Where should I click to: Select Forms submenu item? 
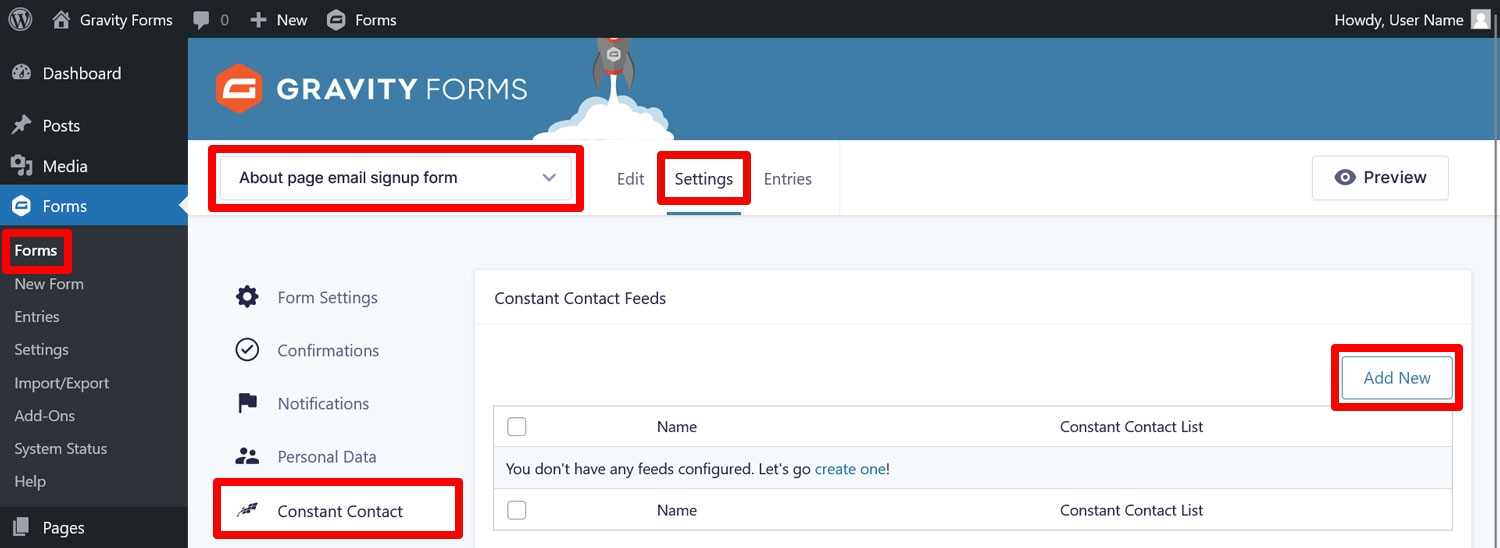click(x=36, y=250)
